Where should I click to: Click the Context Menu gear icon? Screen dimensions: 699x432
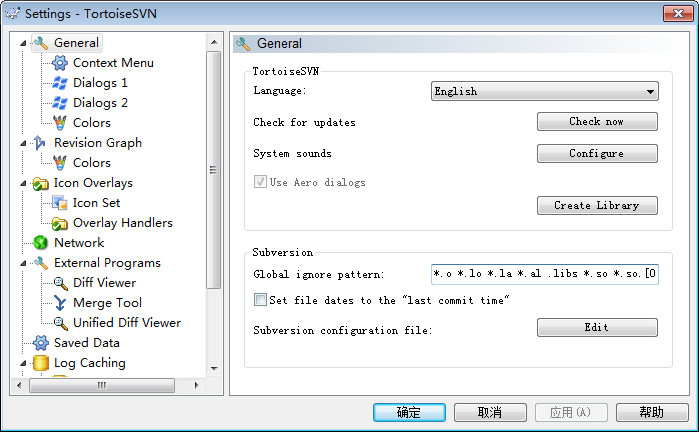(60, 63)
